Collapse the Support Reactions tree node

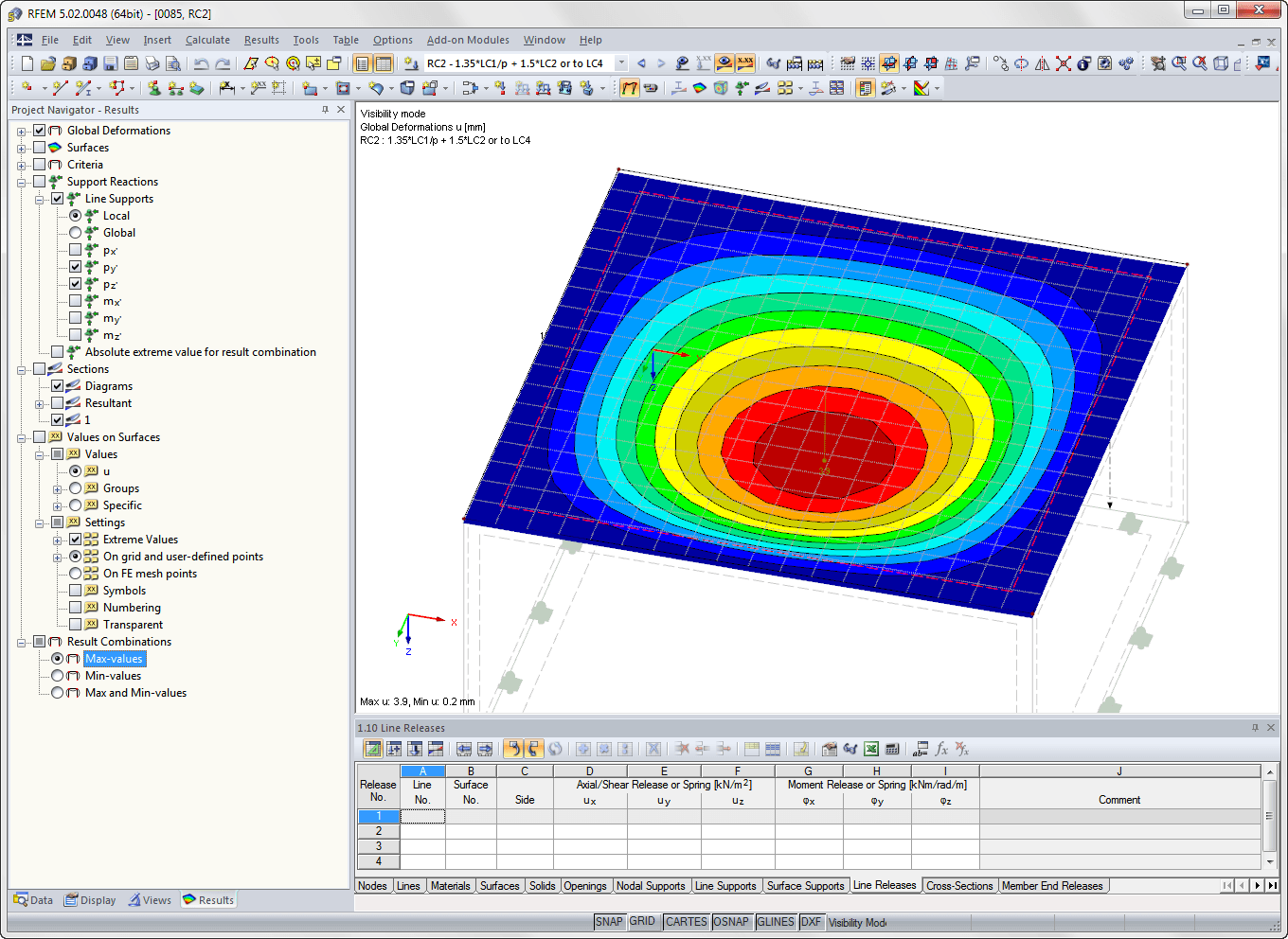[x=22, y=183]
